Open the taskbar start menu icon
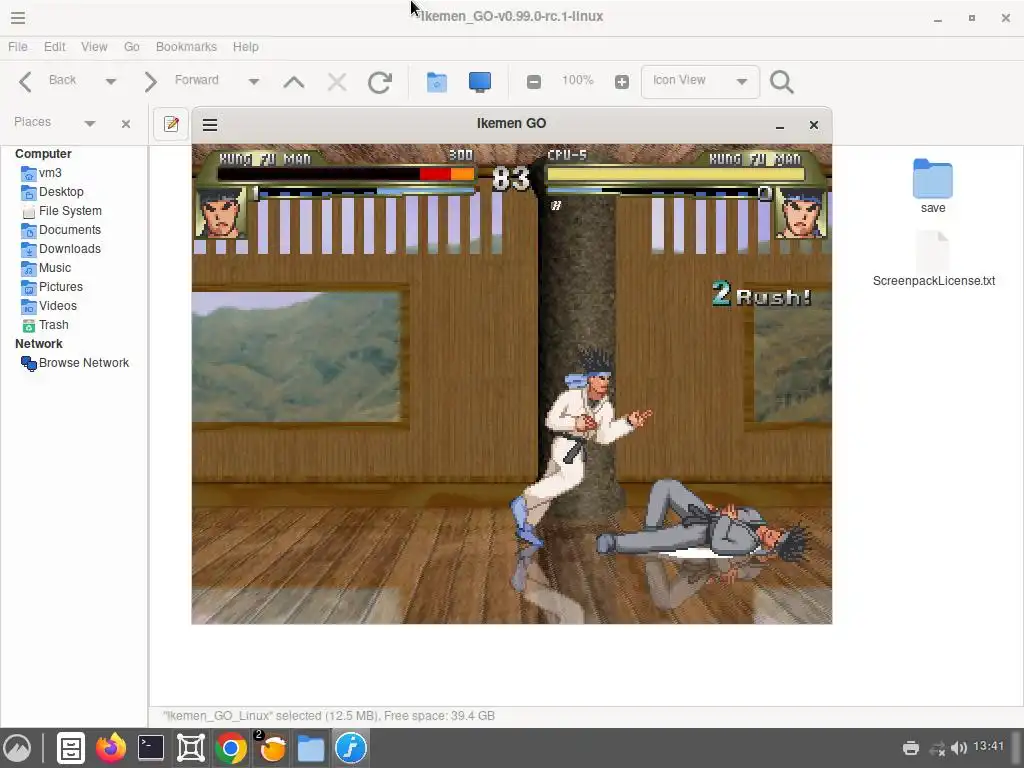This screenshot has width=1024, height=768. coord(18,748)
